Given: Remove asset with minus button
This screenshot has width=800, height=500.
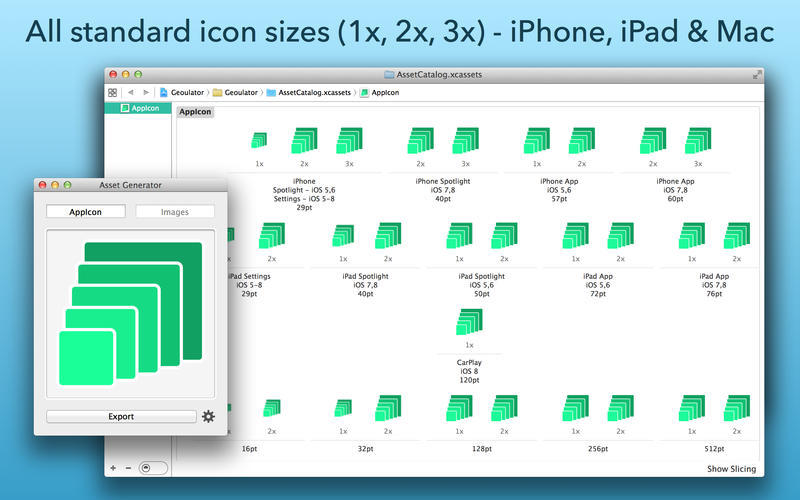Looking at the screenshot, I should point(128,468).
